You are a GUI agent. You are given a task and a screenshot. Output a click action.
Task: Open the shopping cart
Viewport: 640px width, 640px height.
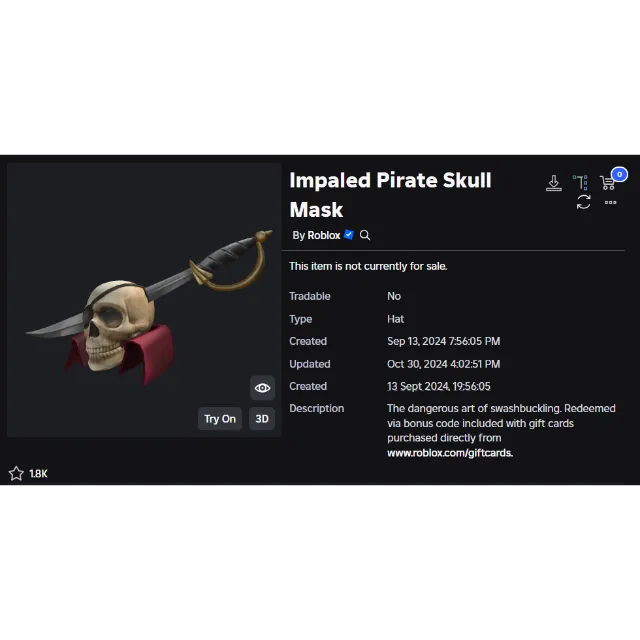[x=607, y=183]
